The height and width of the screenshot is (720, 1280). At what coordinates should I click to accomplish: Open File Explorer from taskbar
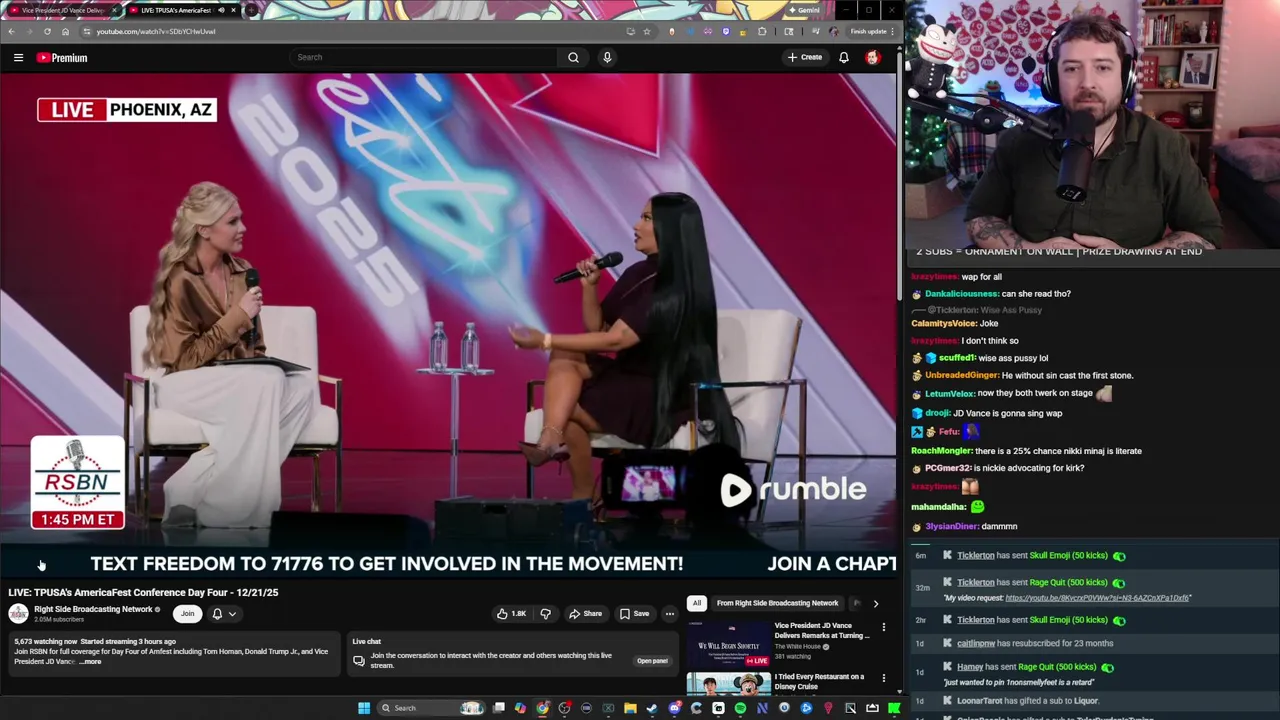pos(630,708)
